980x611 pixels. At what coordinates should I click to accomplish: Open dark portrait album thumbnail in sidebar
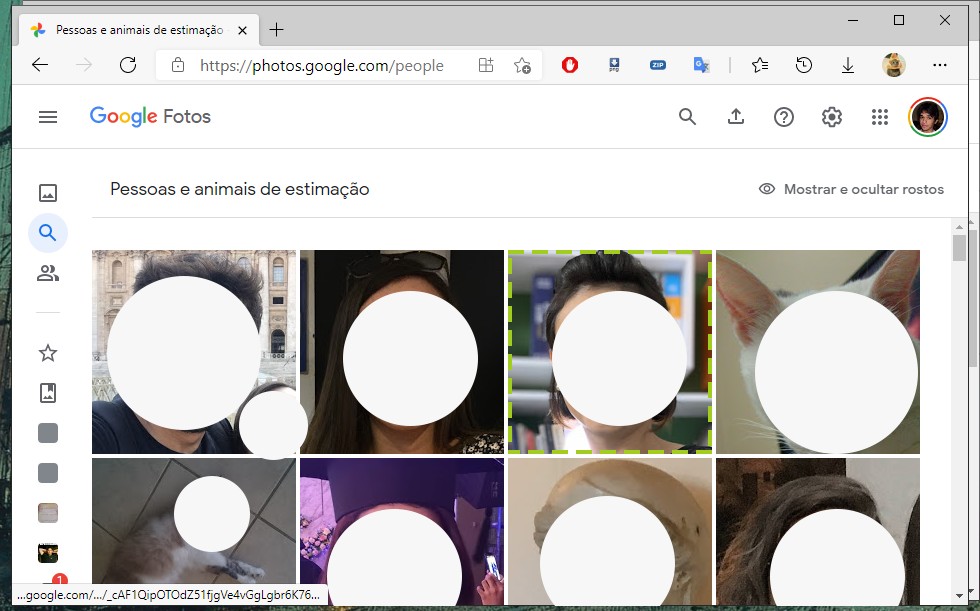(48, 553)
